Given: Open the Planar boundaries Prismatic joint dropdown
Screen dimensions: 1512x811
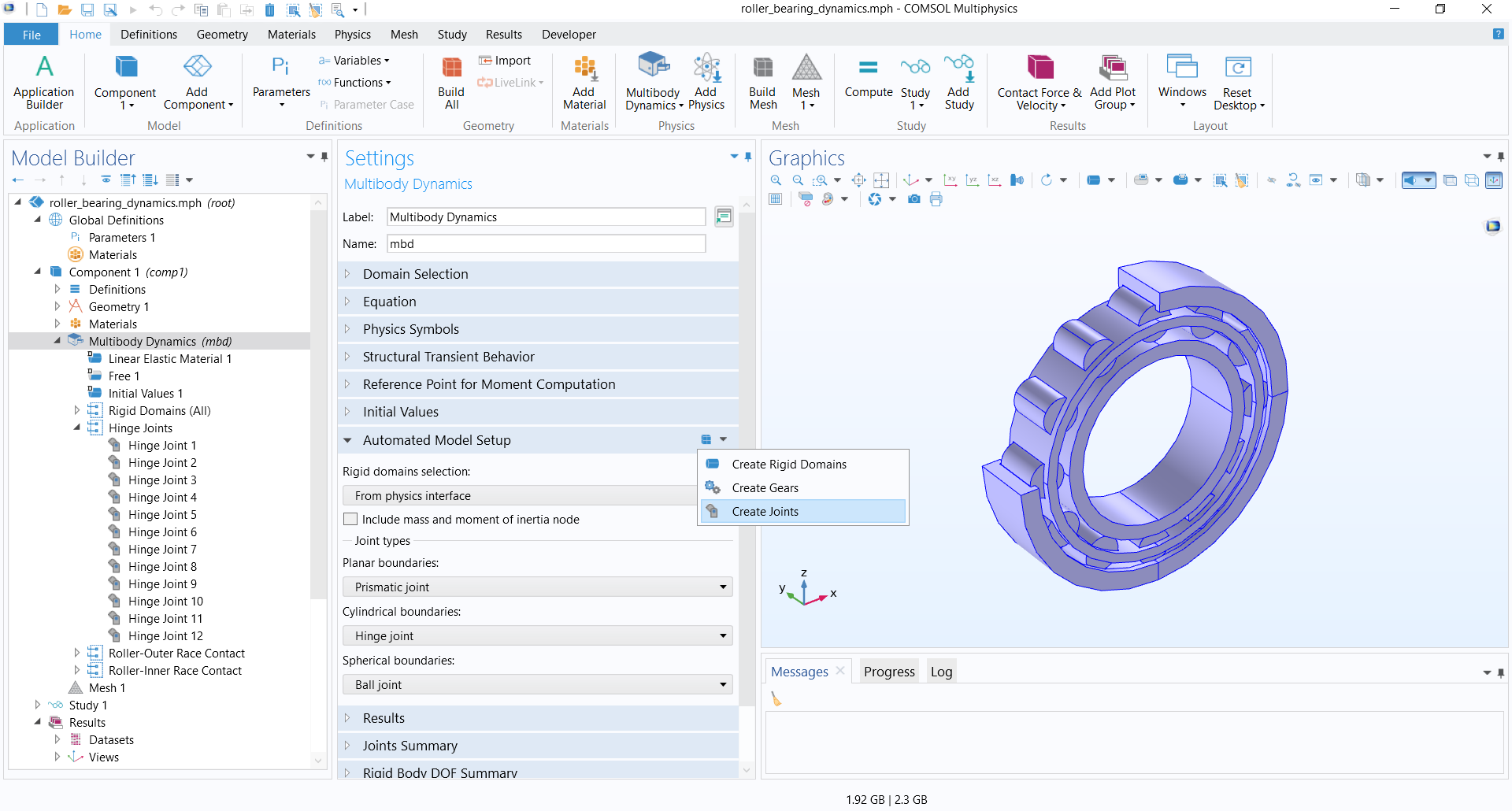Looking at the screenshot, I should pyautogui.click(x=538, y=587).
